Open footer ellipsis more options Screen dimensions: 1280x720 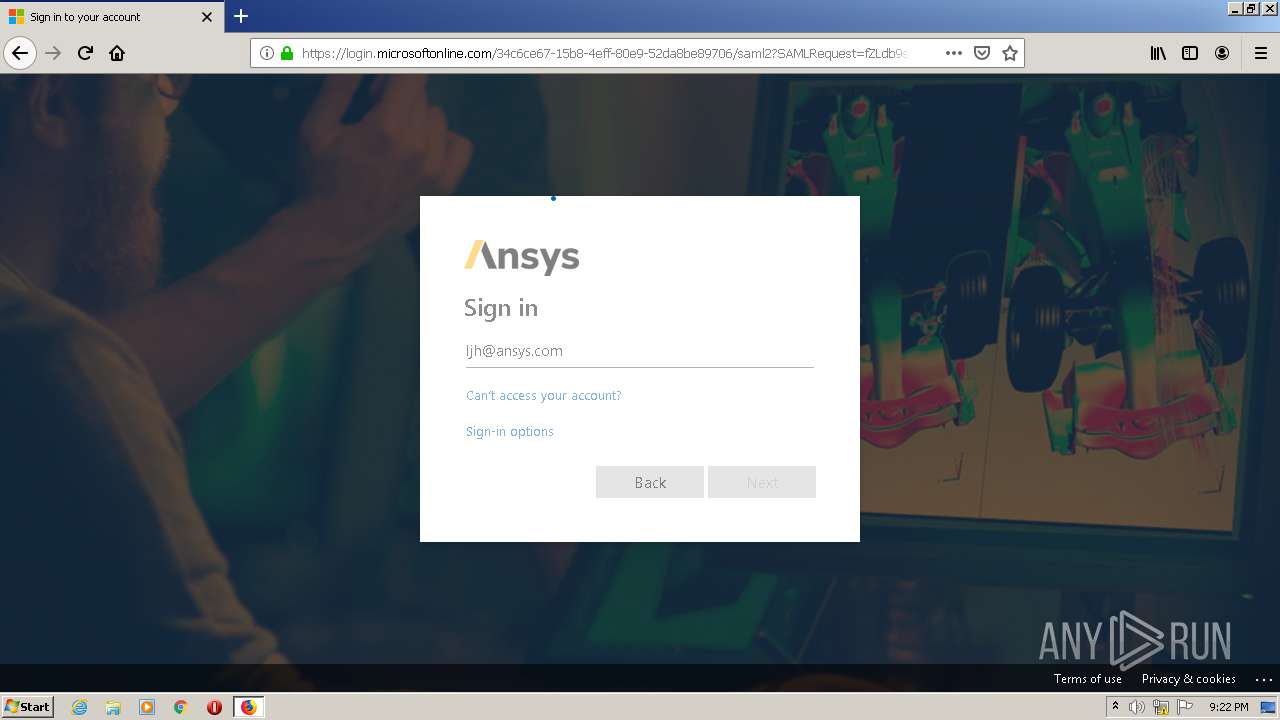[1263, 679]
